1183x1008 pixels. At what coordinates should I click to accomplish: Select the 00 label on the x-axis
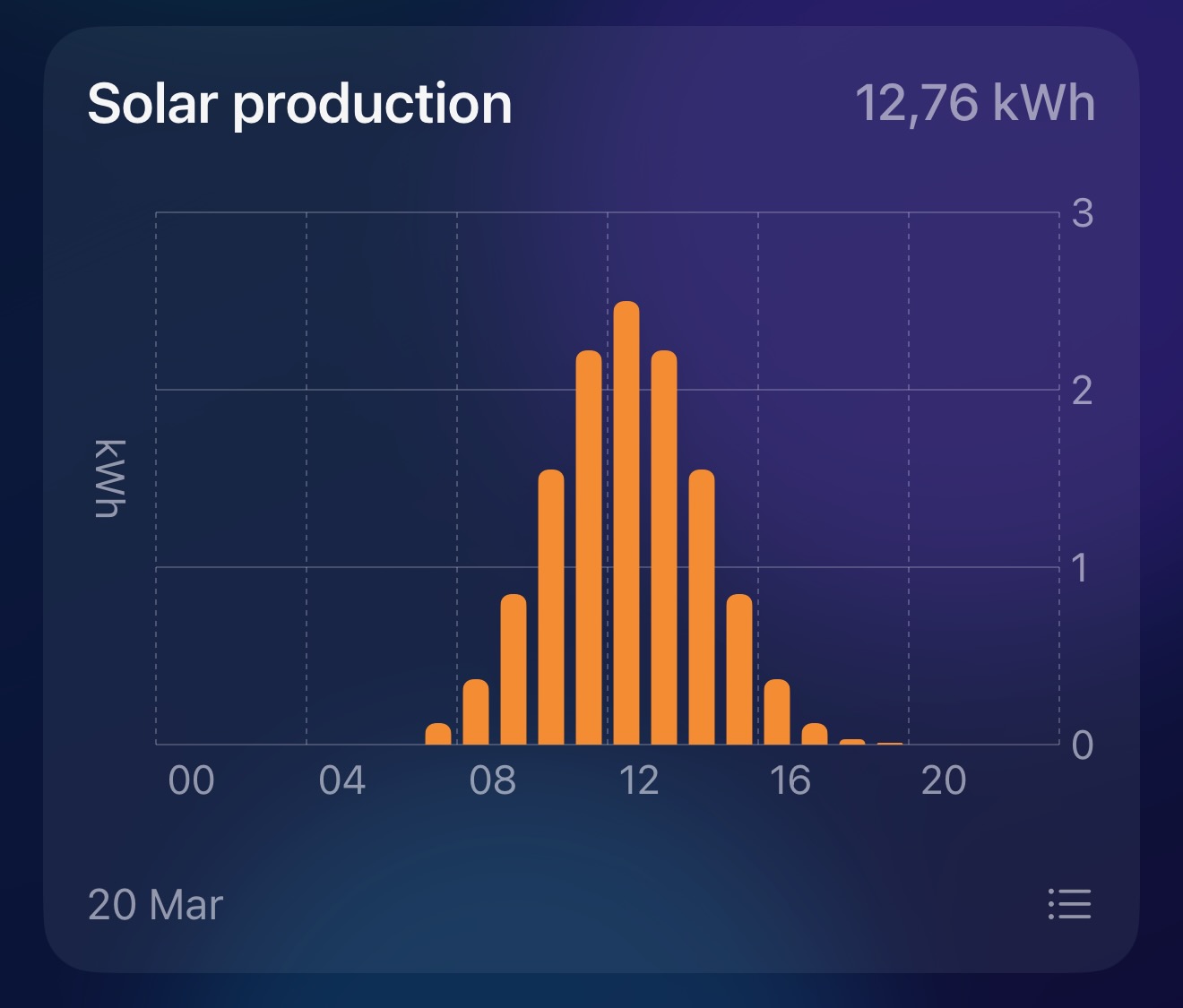191,780
